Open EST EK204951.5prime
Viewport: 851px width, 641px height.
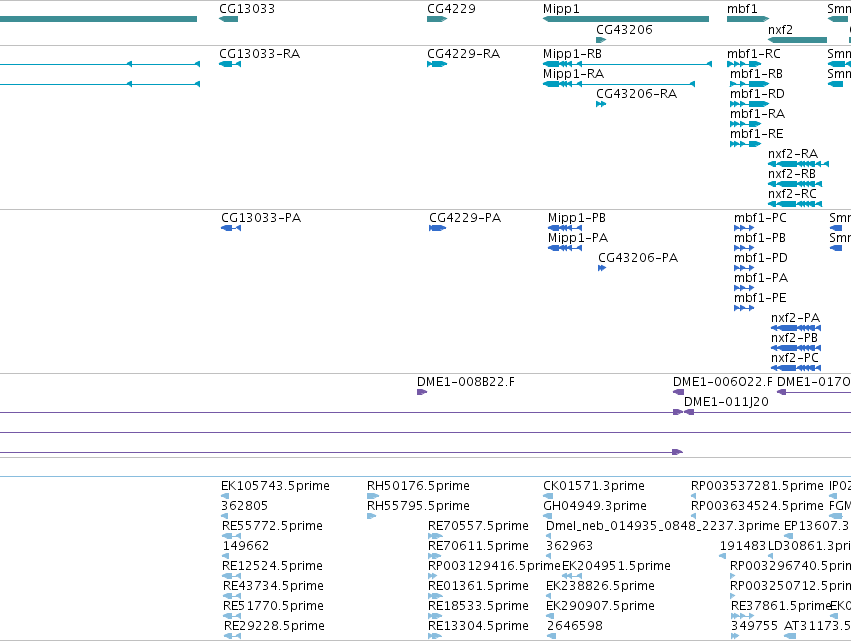(571, 576)
